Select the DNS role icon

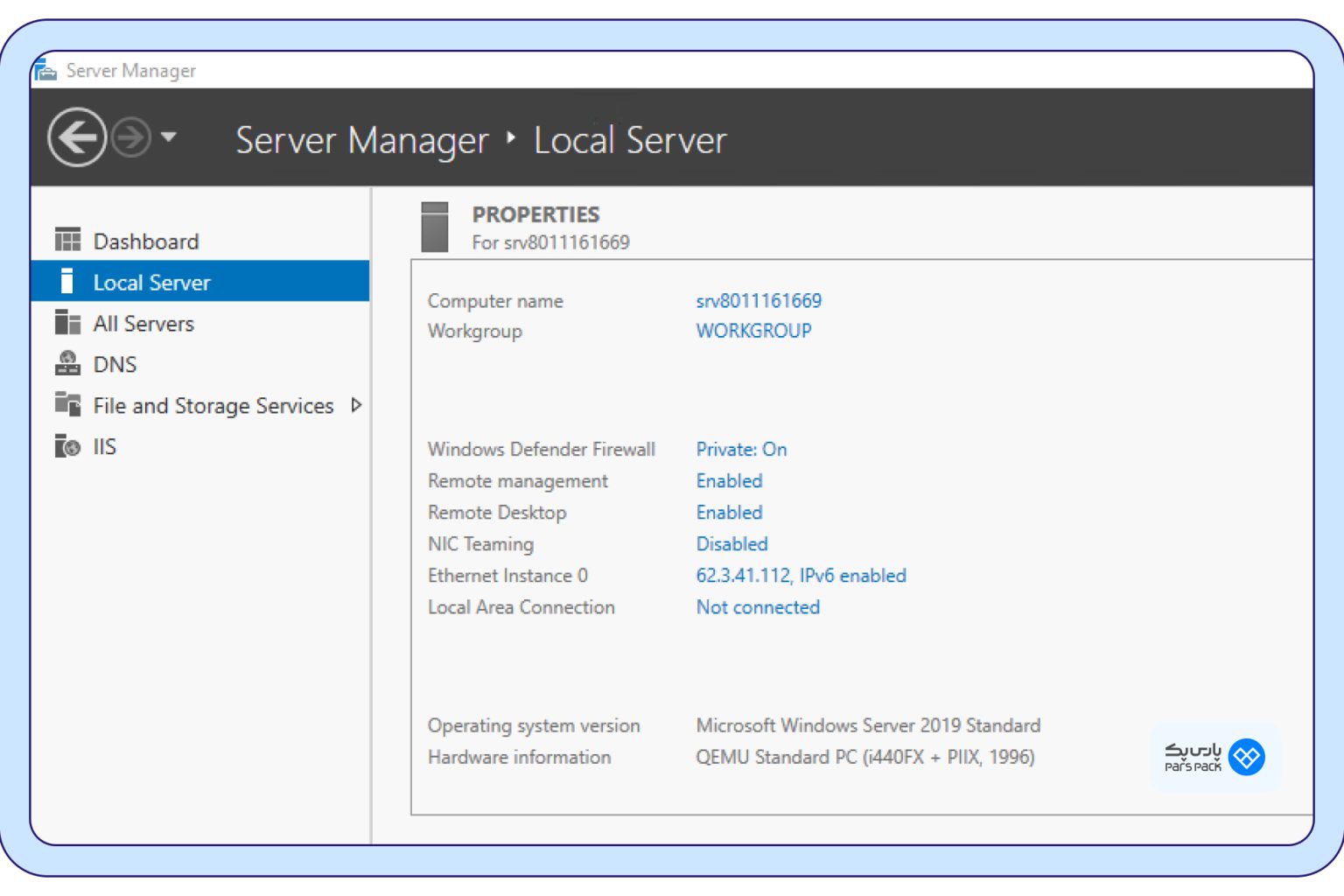(x=67, y=363)
